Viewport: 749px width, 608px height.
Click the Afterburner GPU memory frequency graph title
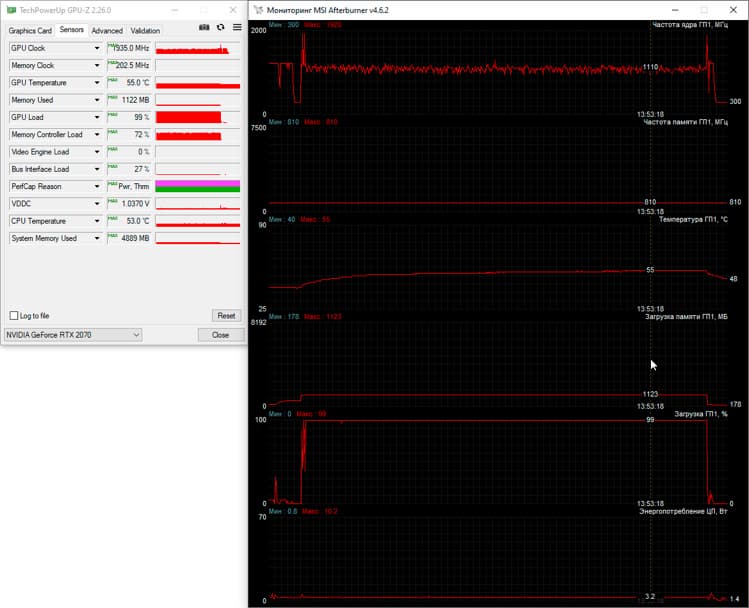pyautogui.click(x=685, y=122)
